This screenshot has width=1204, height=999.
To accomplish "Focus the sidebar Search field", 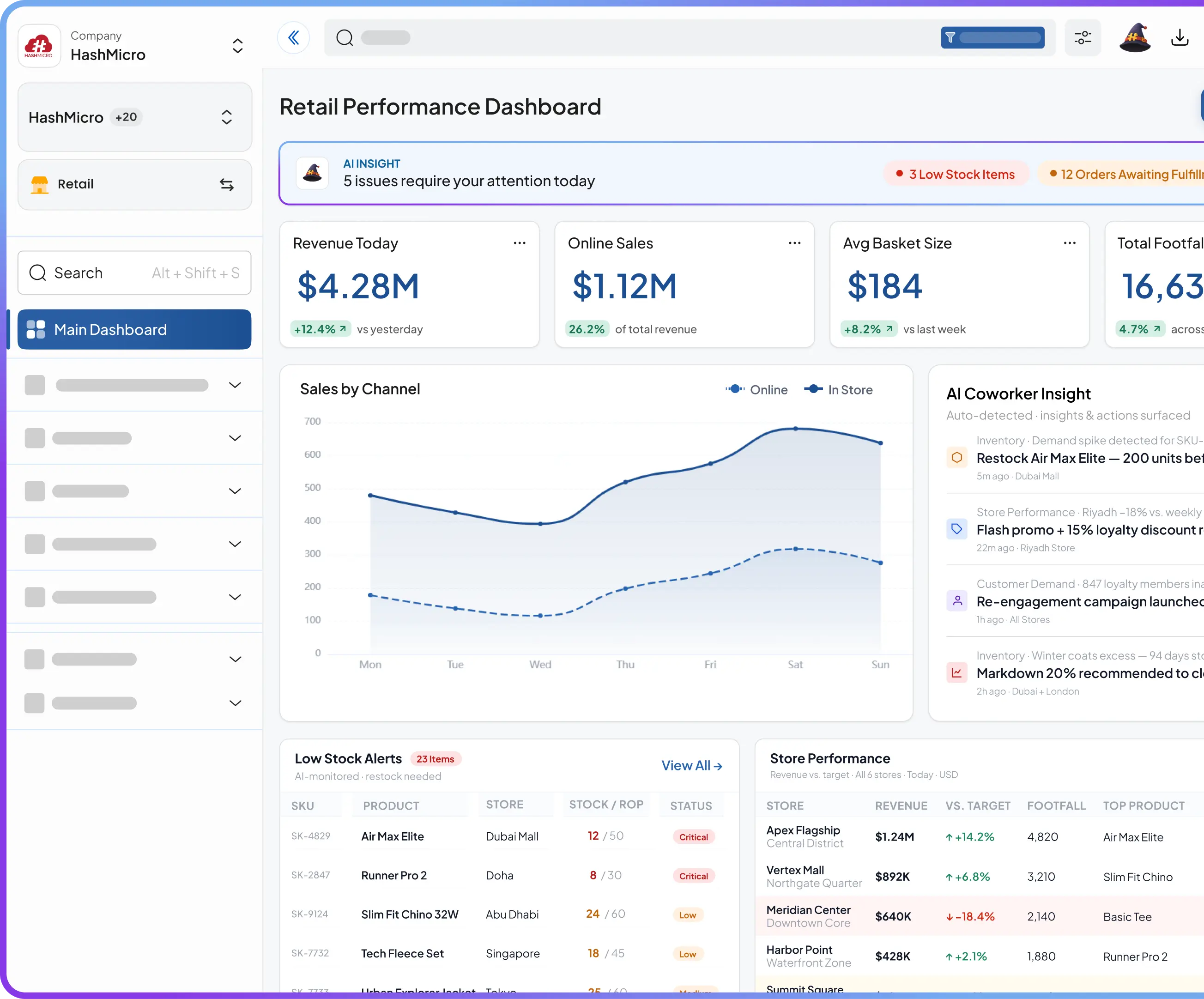I will (x=134, y=273).
